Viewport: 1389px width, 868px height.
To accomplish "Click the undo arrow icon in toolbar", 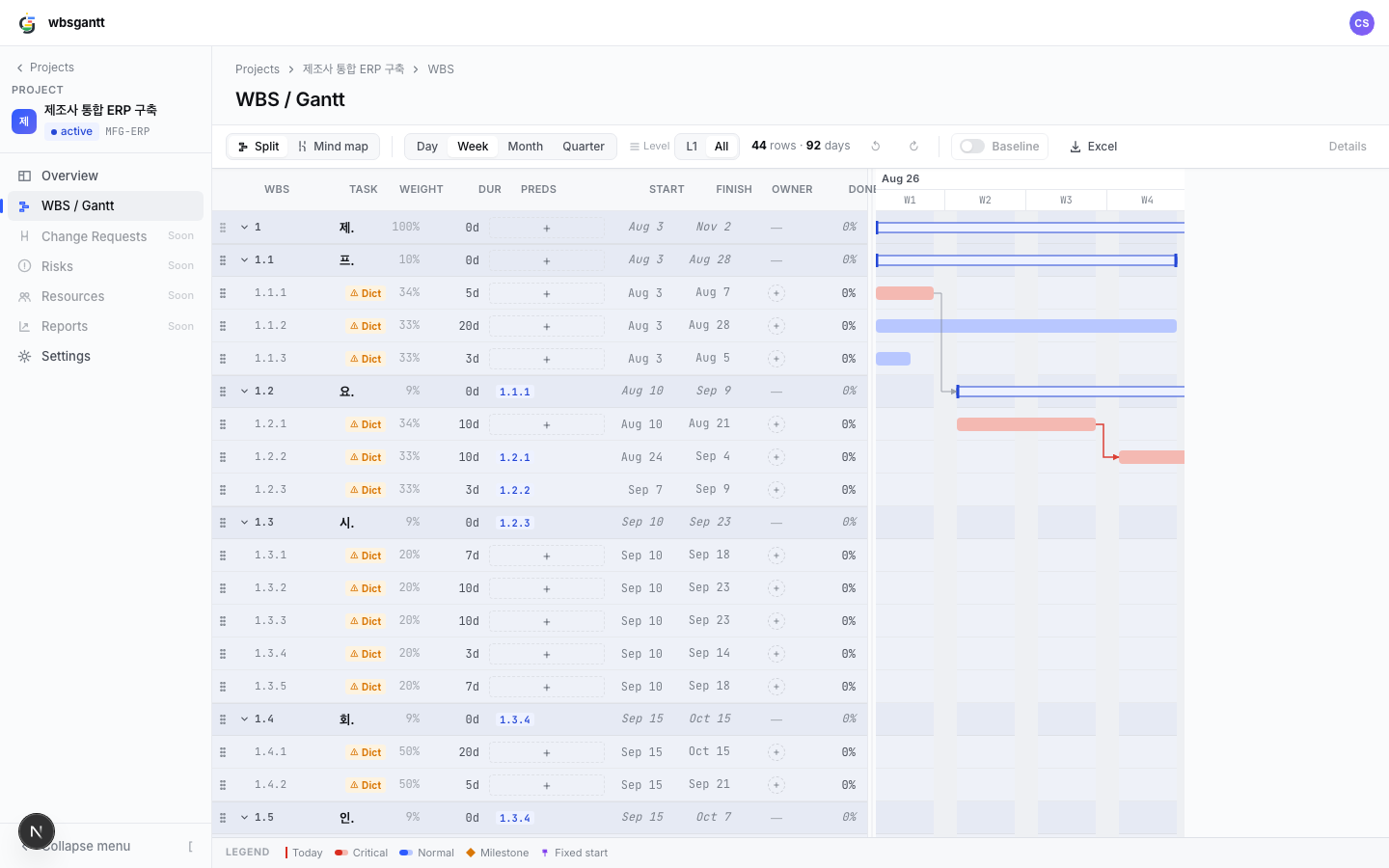I will pyautogui.click(x=876, y=147).
